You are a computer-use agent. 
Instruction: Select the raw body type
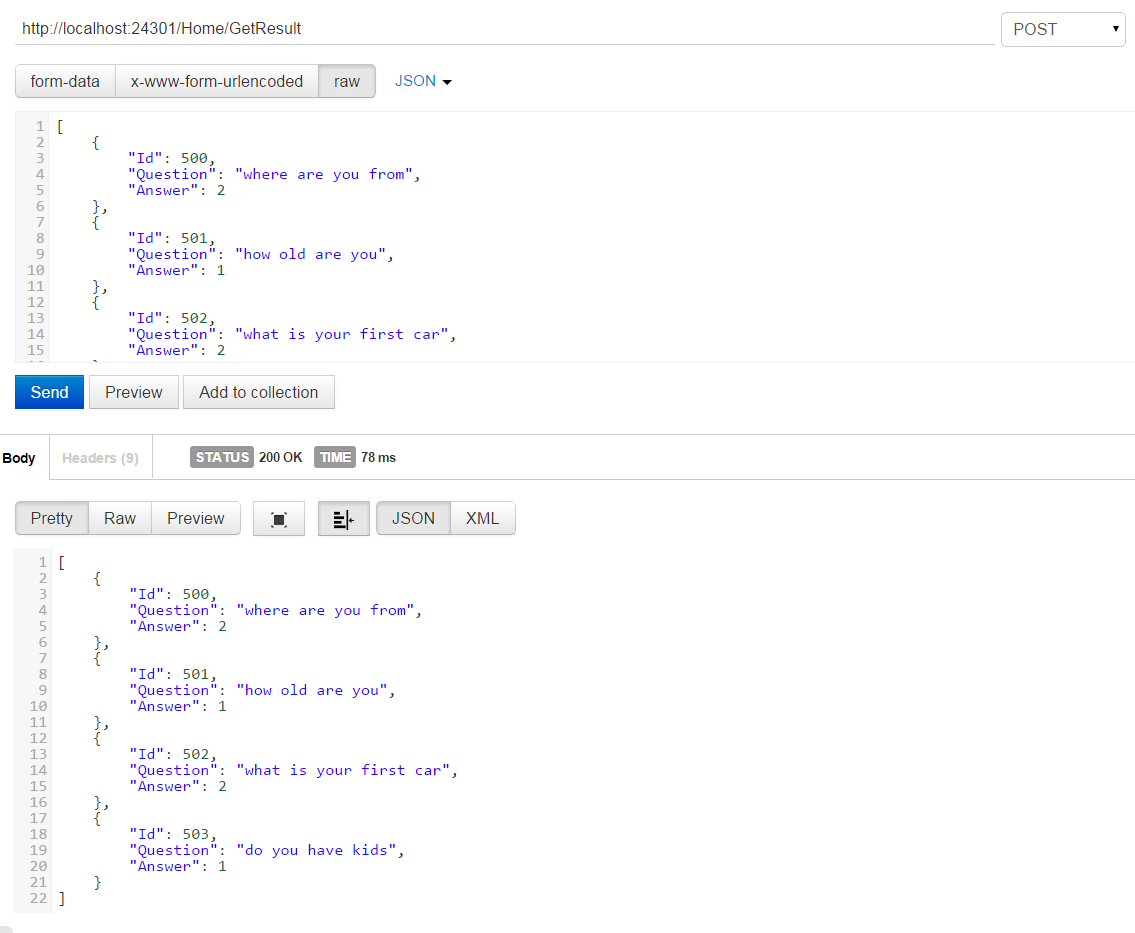coord(347,82)
